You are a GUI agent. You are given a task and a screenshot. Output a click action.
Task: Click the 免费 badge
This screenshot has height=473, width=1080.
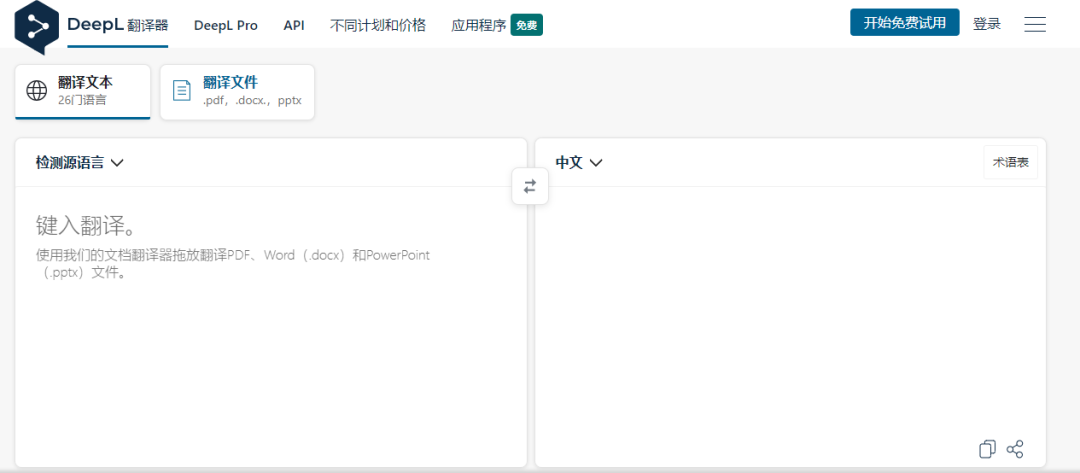coord(526,25)
